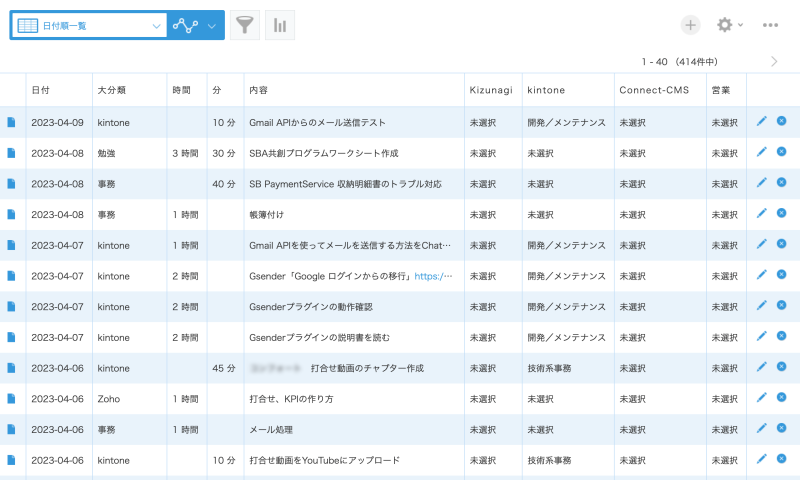Open record detail icon for 帳簿付け row
This screenshot has width=800, height=480.
coord(11,214)
